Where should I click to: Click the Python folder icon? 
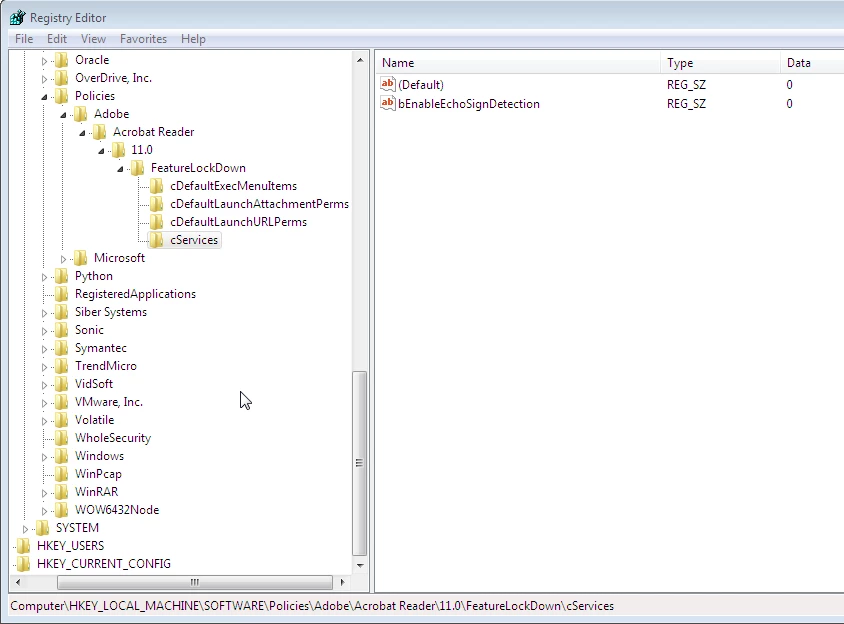coord(62,276)
